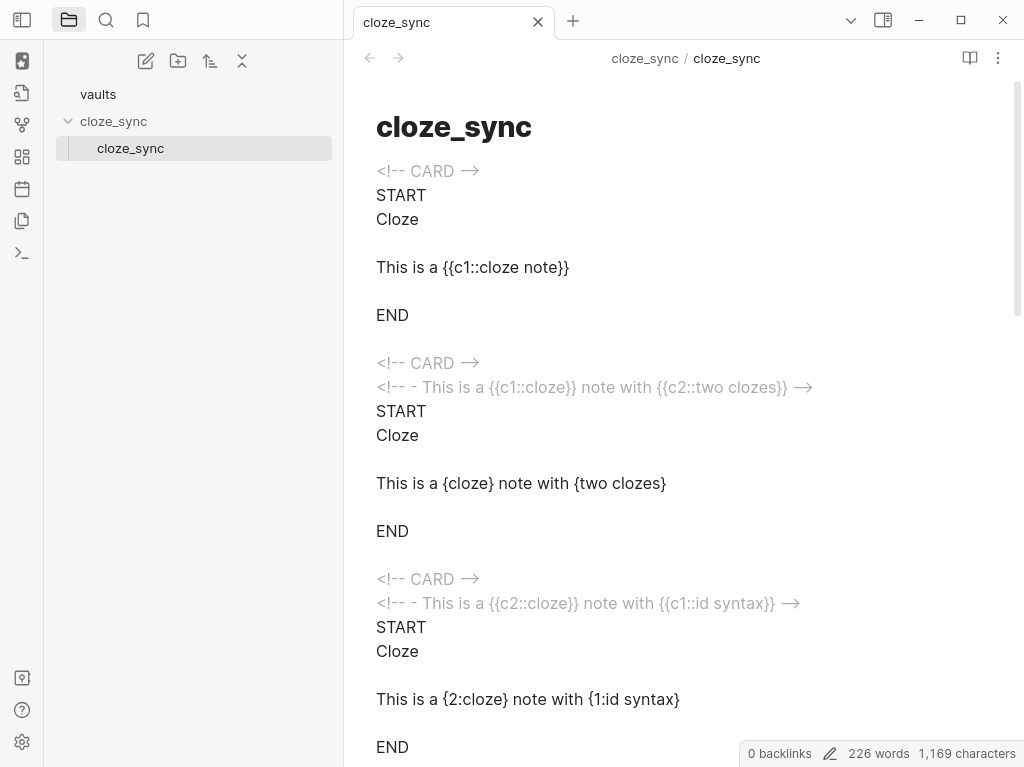This screenshot has width=1024, height=767.
Task: Open the search panel
Action: 106,20
